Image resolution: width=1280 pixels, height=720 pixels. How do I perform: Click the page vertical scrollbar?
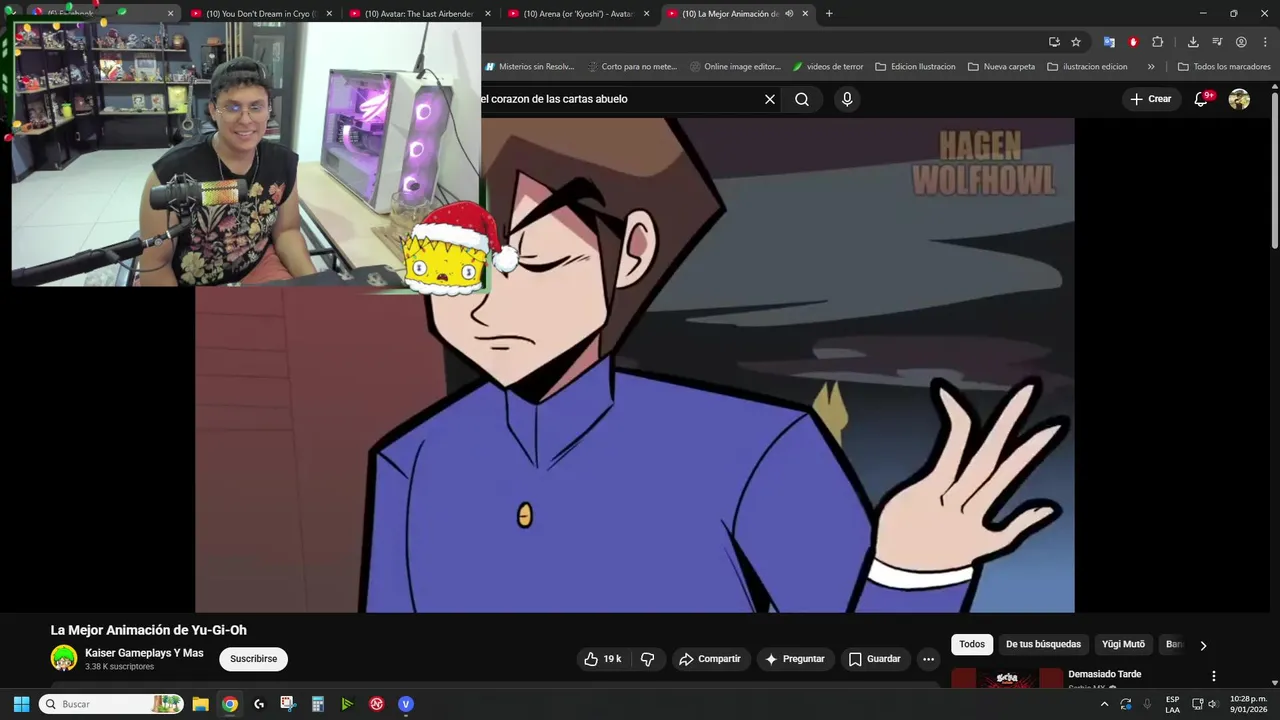click(x=1274, y=170)
